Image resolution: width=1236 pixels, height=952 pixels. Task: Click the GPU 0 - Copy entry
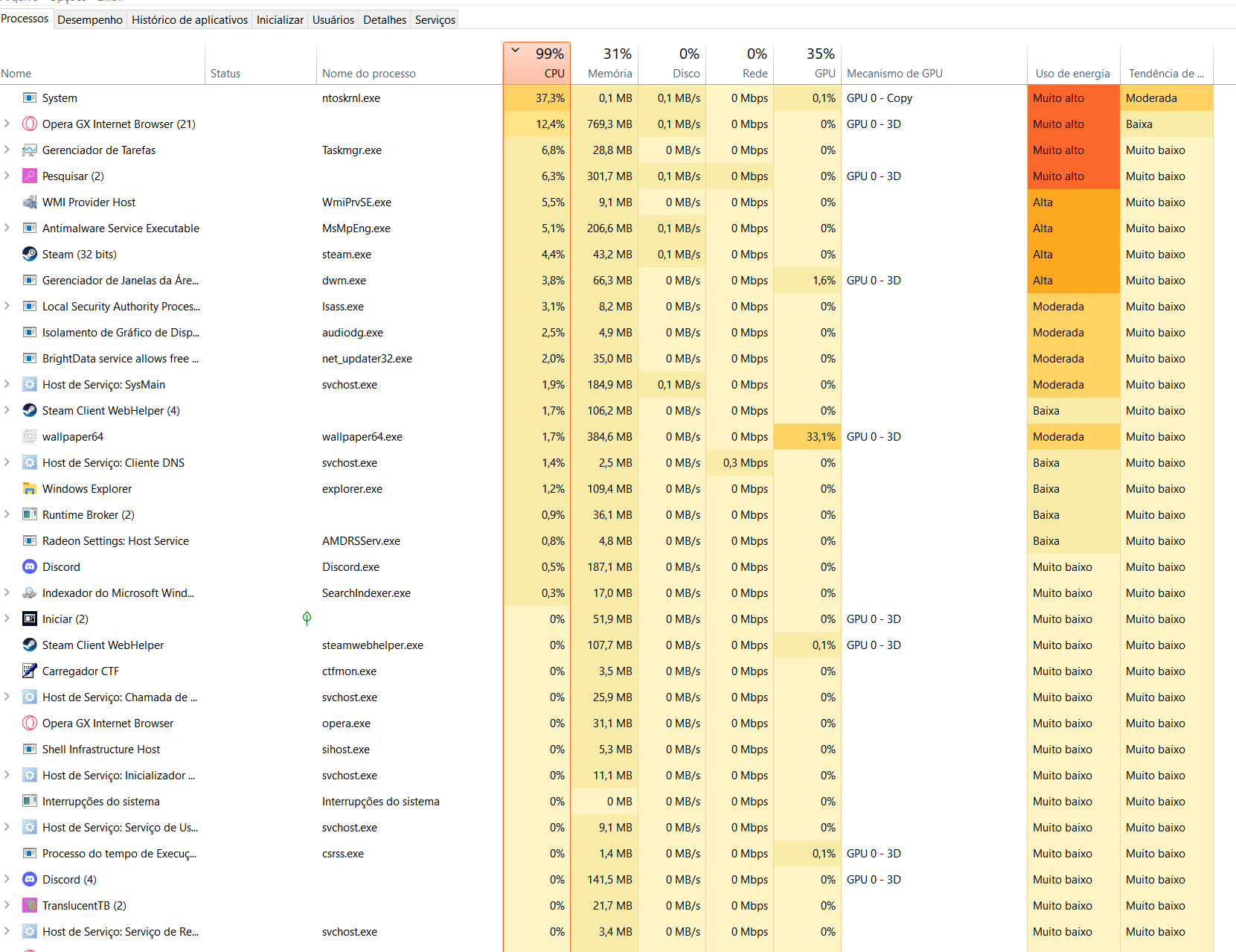point(880,98)
